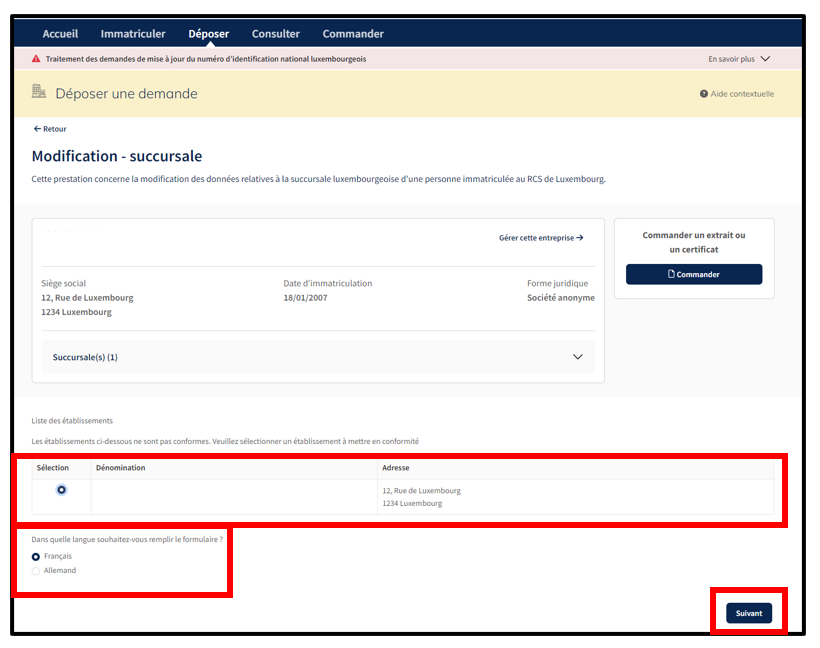Select the establishment radio button in the table

tap(62, 490)
